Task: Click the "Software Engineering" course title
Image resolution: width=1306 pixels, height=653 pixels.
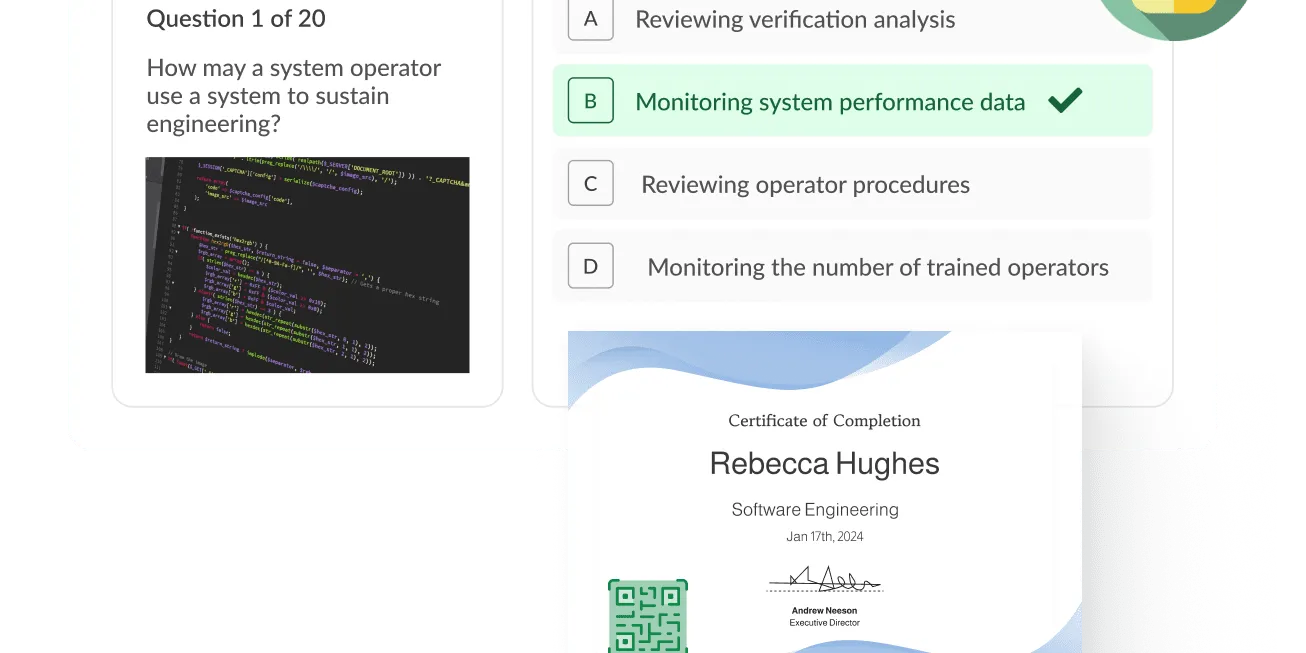Action: 815,510
